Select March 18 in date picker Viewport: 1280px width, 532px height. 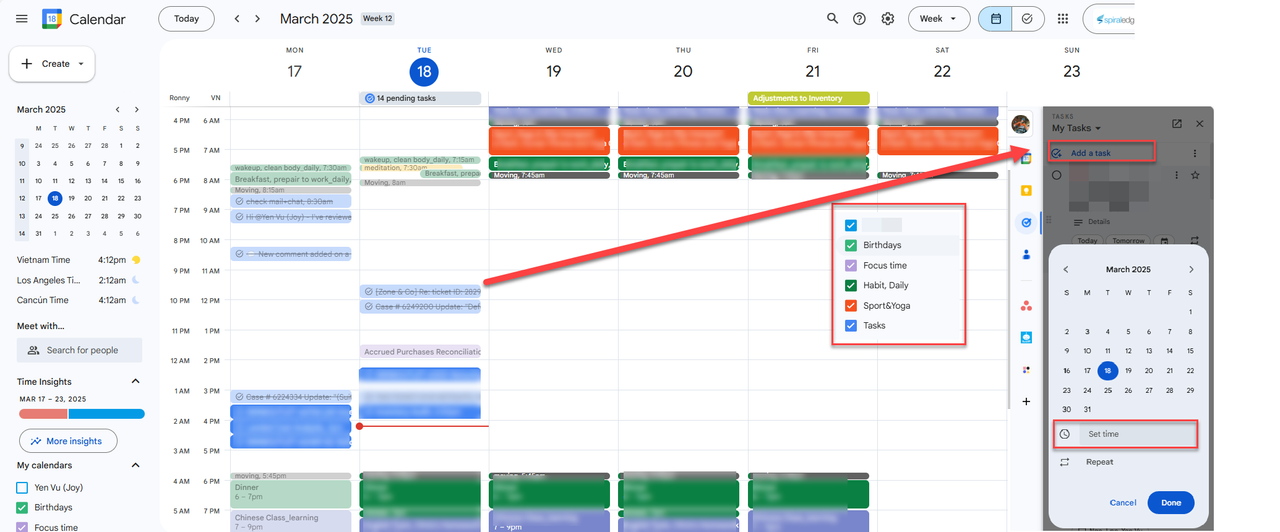point(1107,370)
